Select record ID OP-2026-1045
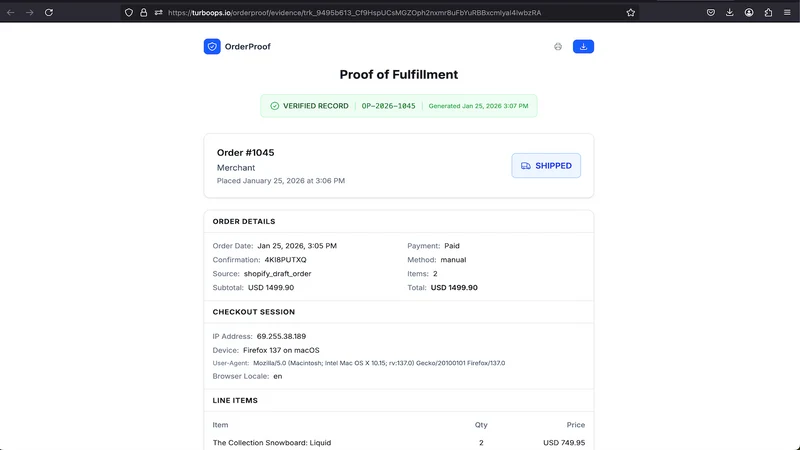 [x=388, y=106]
